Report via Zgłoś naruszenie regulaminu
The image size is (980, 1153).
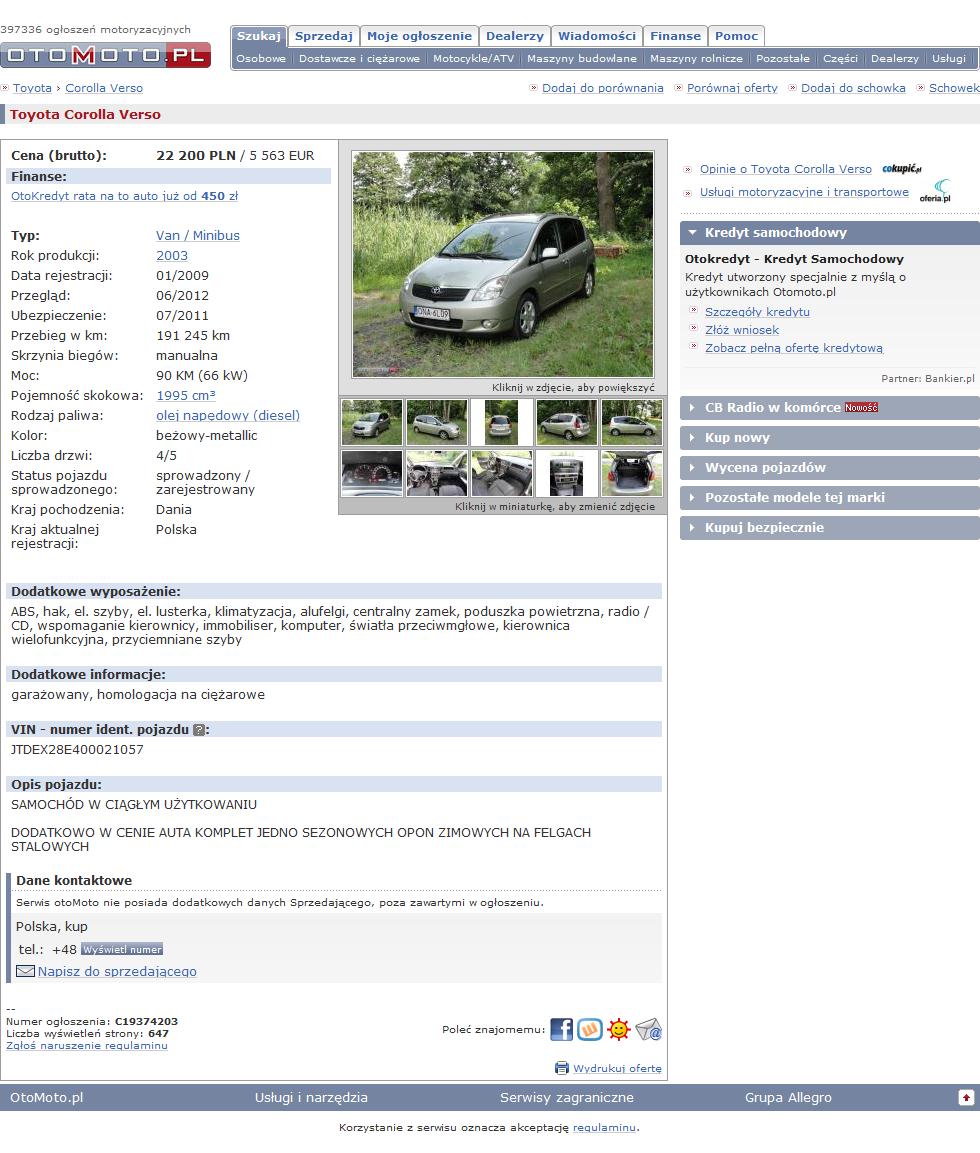(87, 1046)
